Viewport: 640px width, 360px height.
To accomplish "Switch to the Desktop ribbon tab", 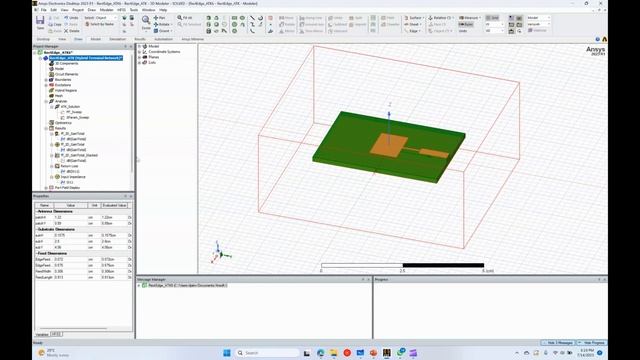I will tap(43, 39).
